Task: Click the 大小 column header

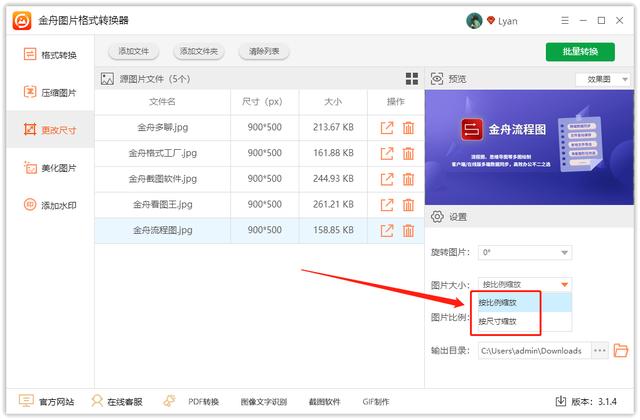Action: [333, 102]
